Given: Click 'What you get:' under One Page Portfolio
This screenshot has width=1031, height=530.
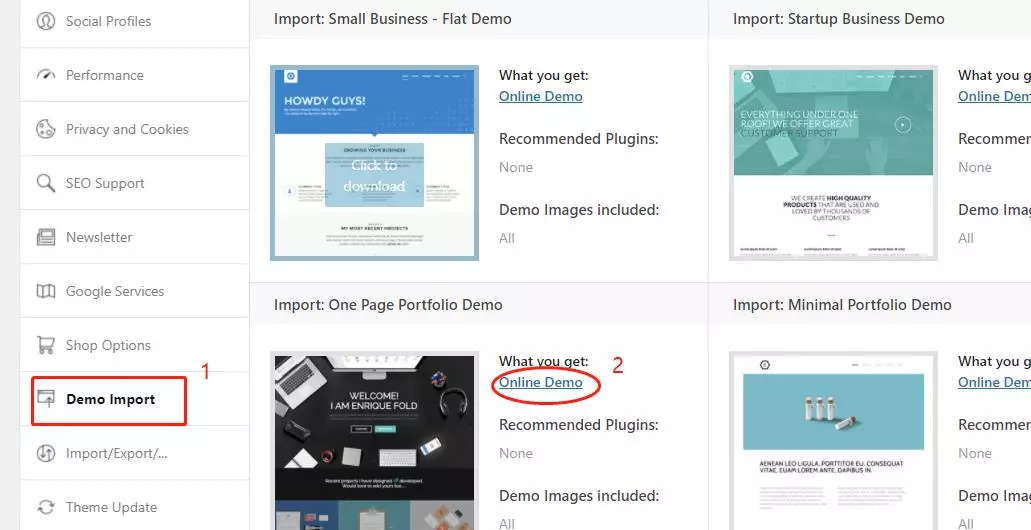Looking at the screenshot, I should coord(544,361).
